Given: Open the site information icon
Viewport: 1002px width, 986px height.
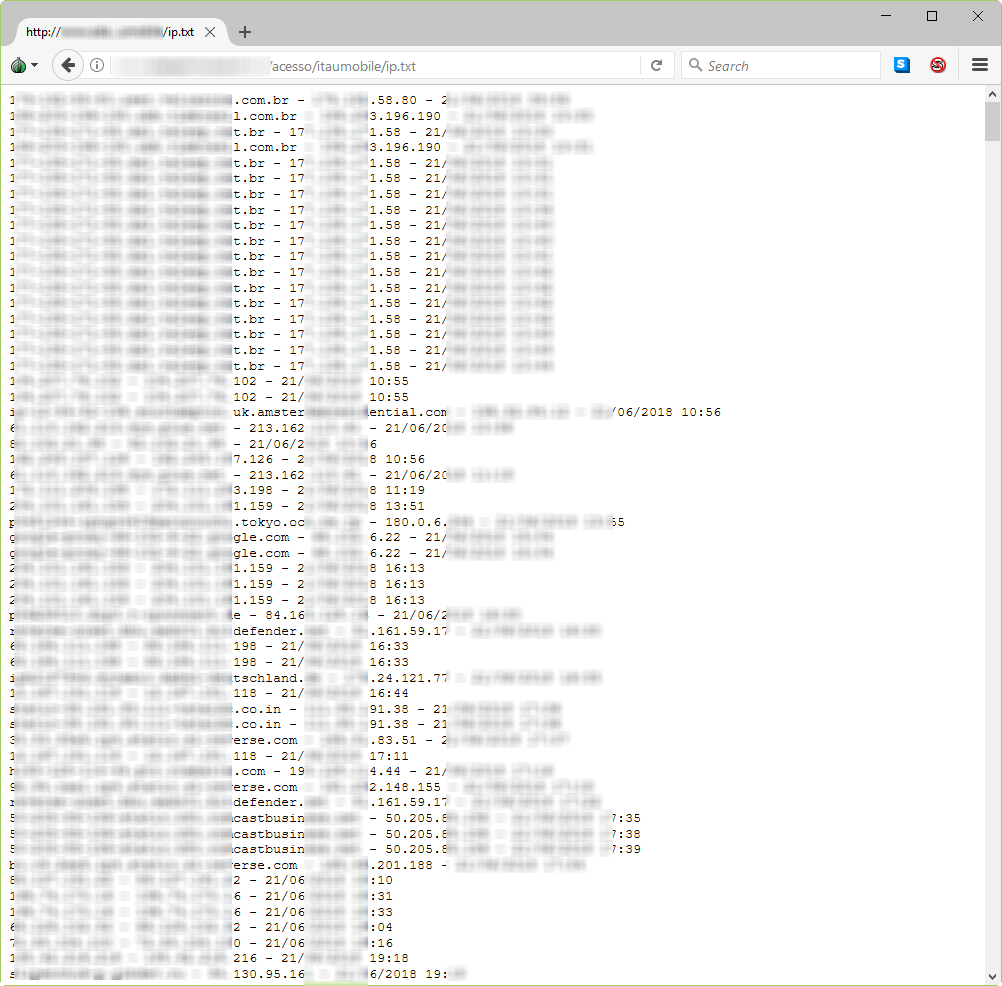Looking at the screenshot, I should (97, 65).
